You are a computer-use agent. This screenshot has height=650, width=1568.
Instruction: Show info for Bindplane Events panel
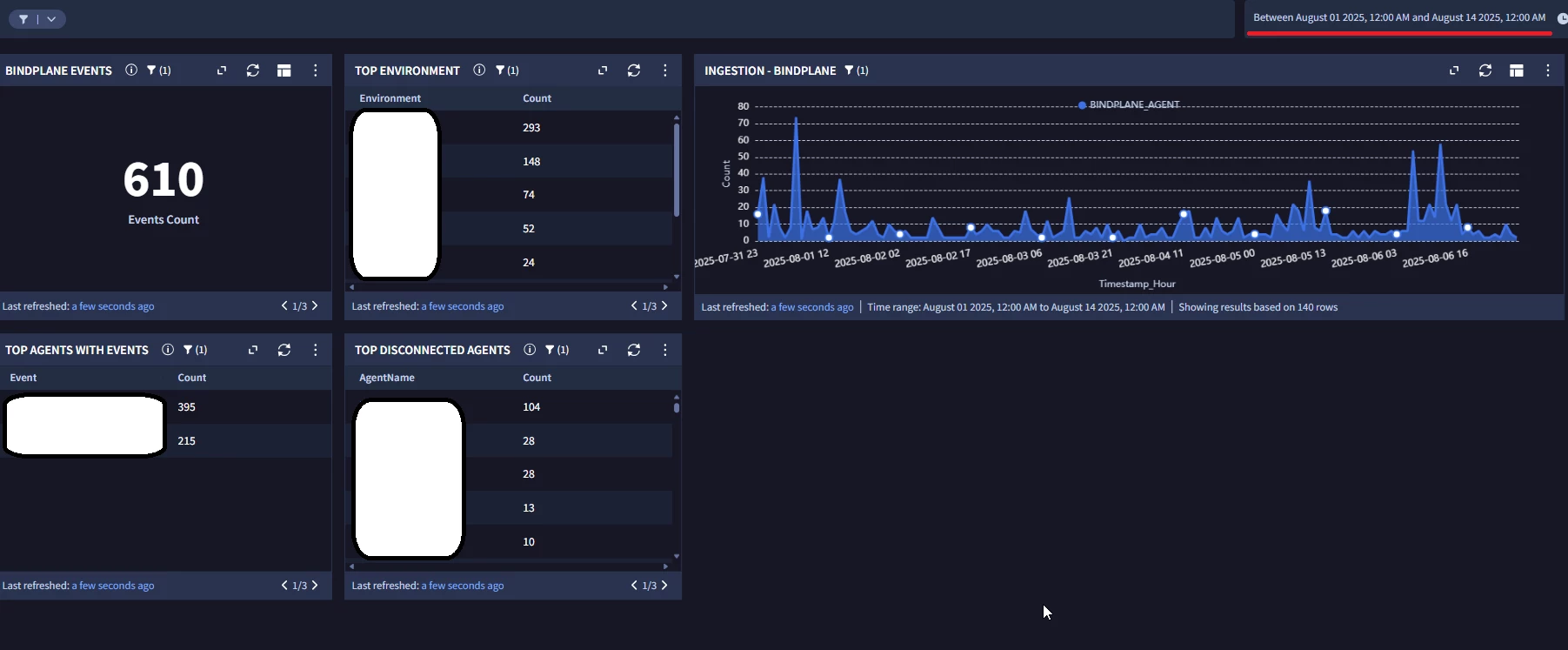click(x=131, y=70)
